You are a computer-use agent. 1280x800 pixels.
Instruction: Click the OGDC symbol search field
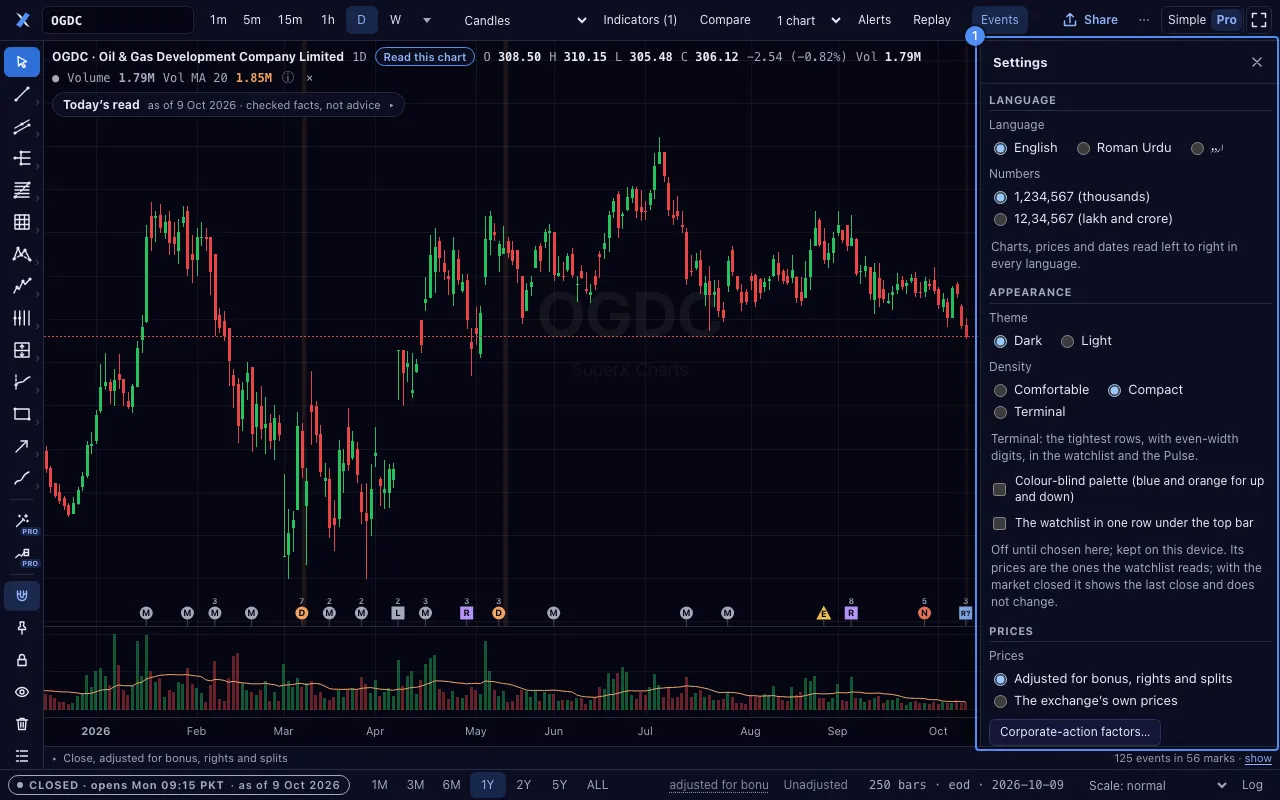(x=118, y=20)
